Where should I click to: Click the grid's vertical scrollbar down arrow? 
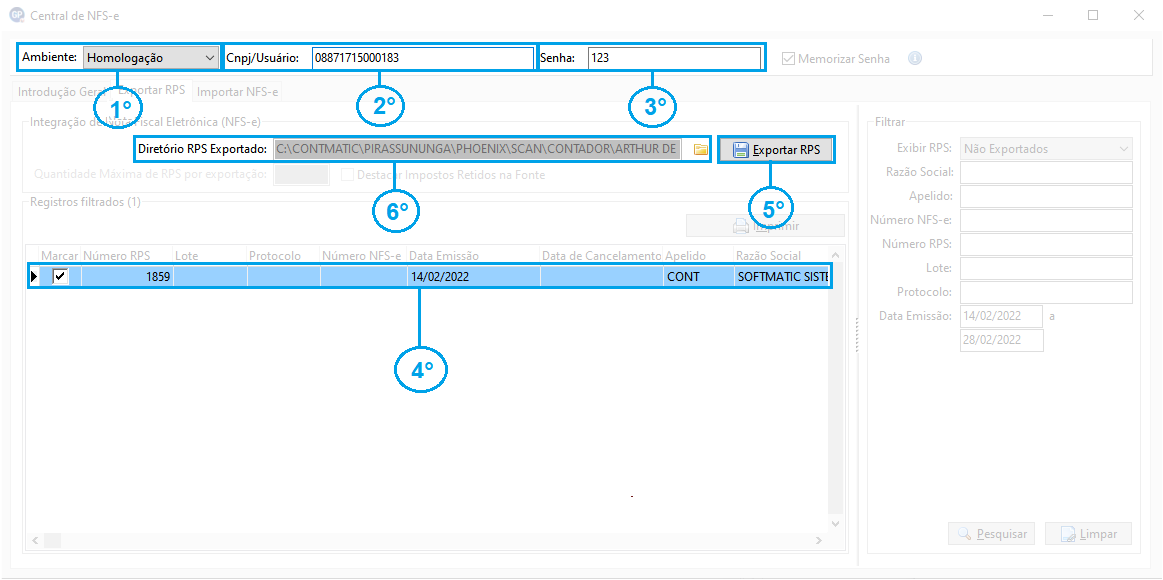tap(835, 522)
